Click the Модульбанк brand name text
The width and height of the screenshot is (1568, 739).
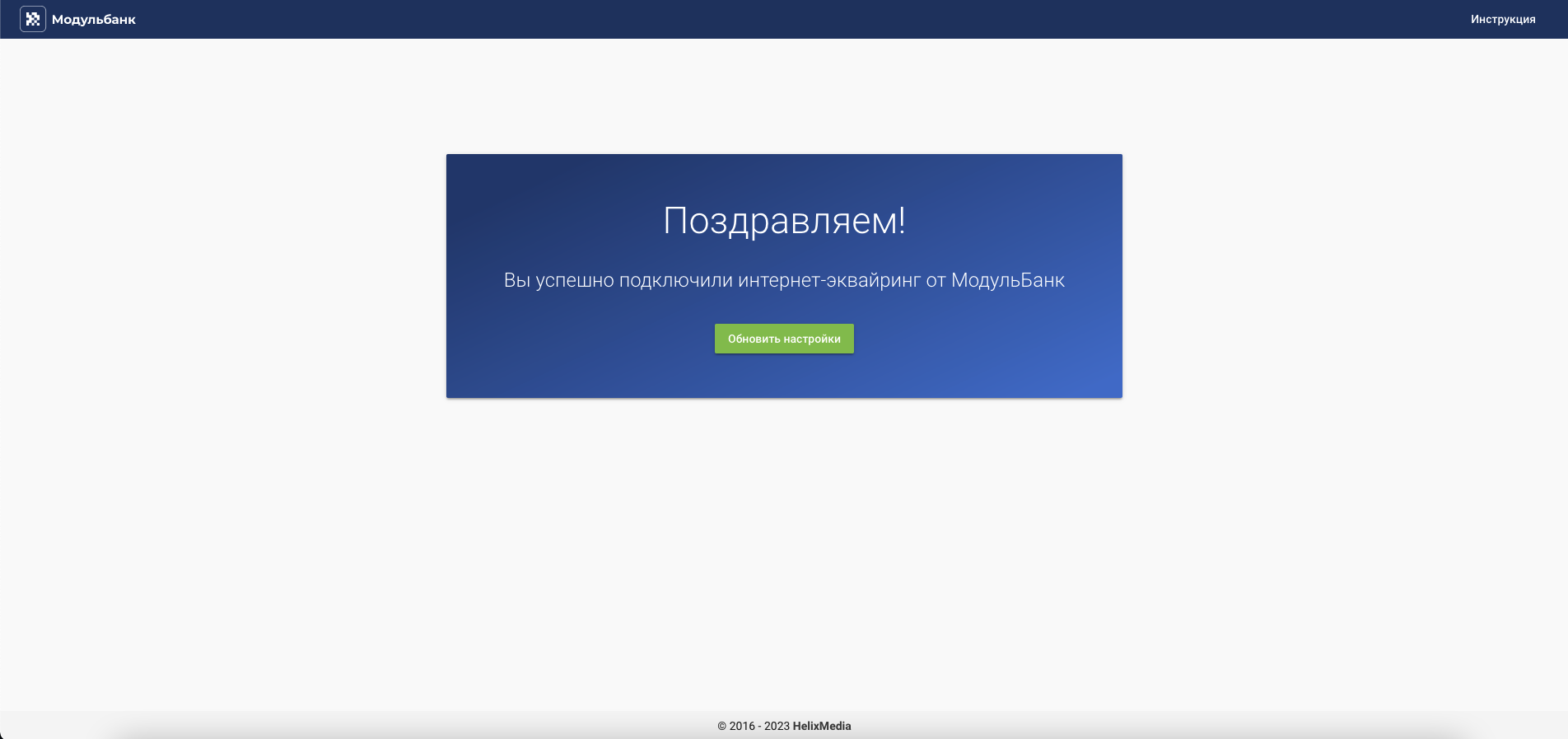click(94, 20)
